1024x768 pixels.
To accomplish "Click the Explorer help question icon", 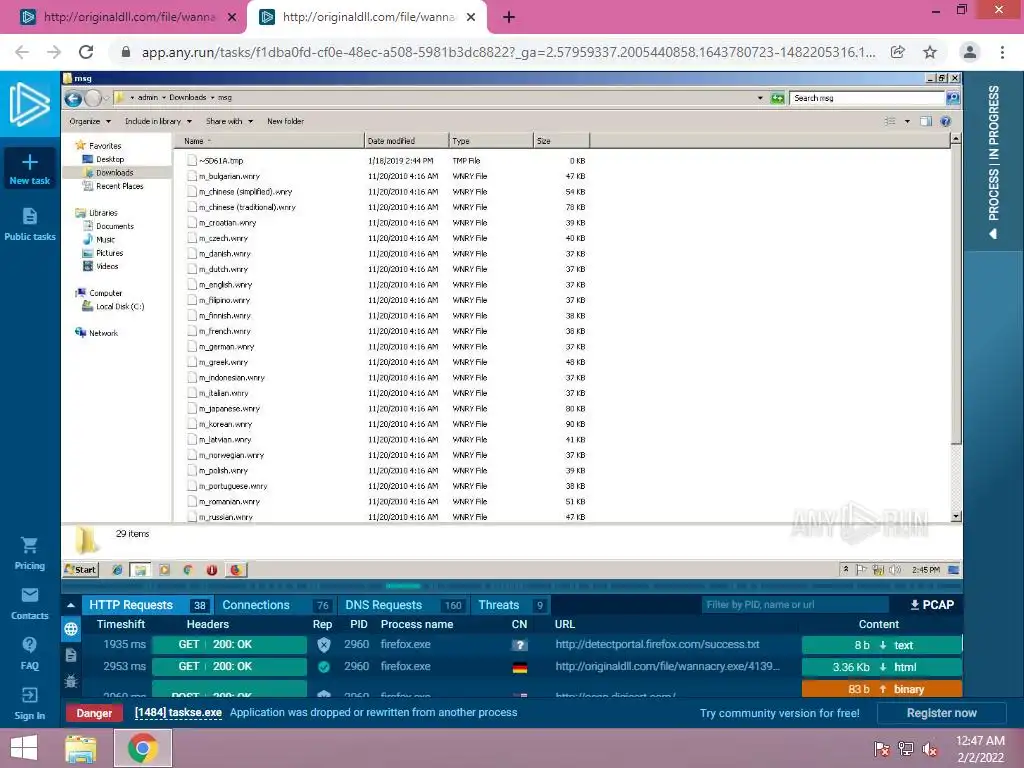I will [945, 121].
